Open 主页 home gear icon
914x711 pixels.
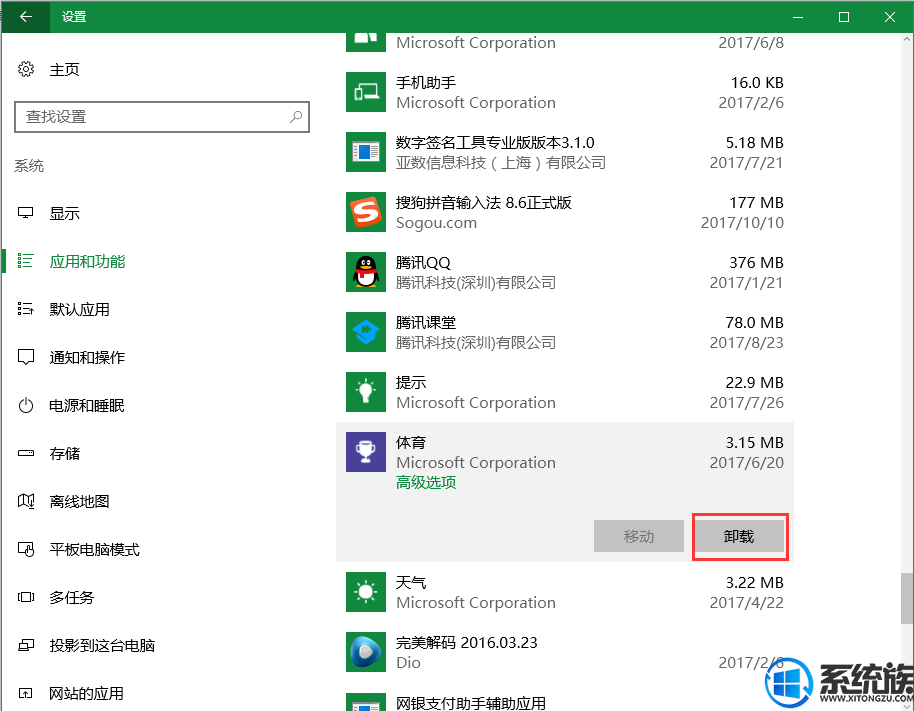tap(26, 69)
